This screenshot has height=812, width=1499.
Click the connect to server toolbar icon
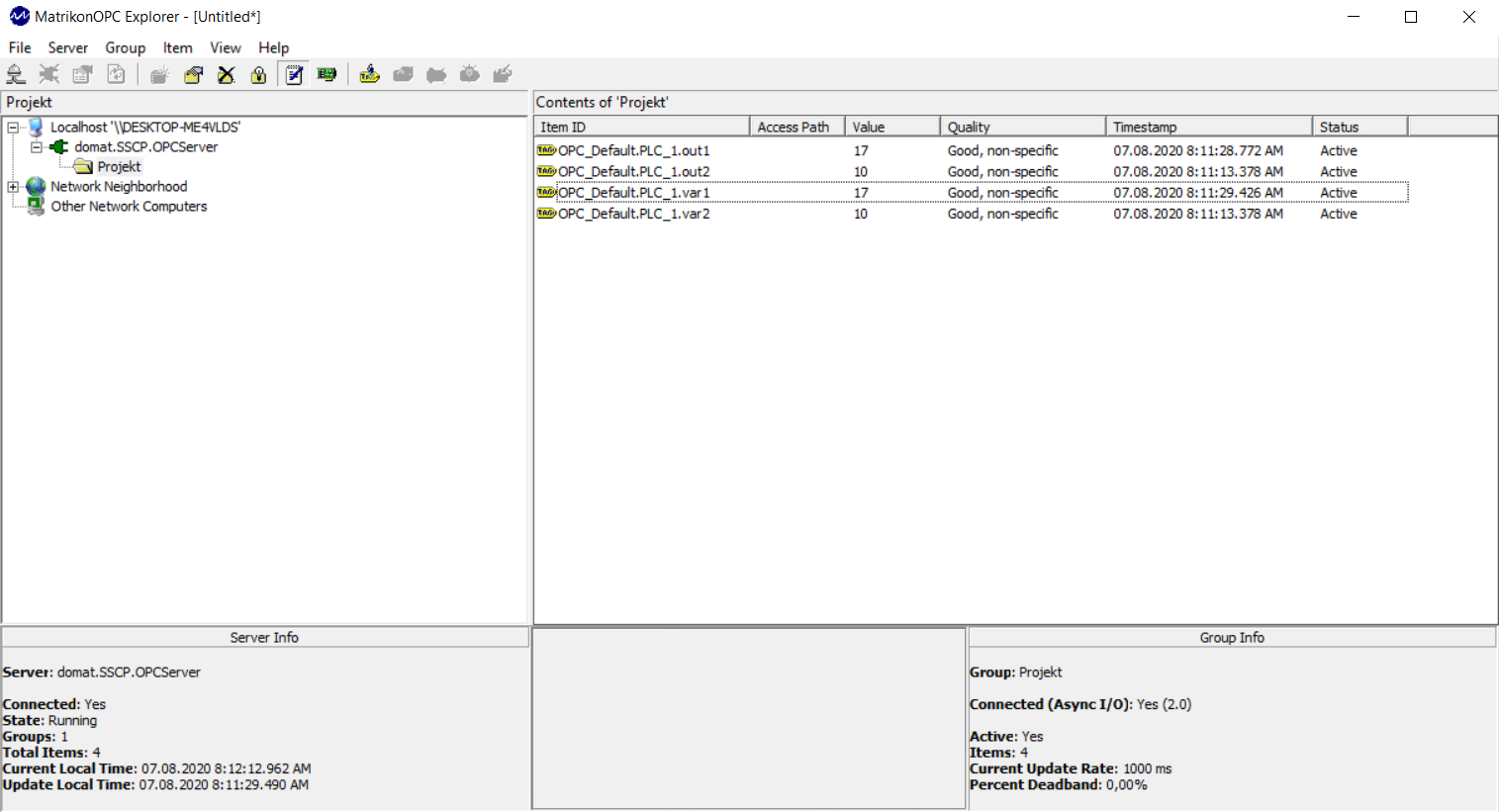click(x=16, y=74)
